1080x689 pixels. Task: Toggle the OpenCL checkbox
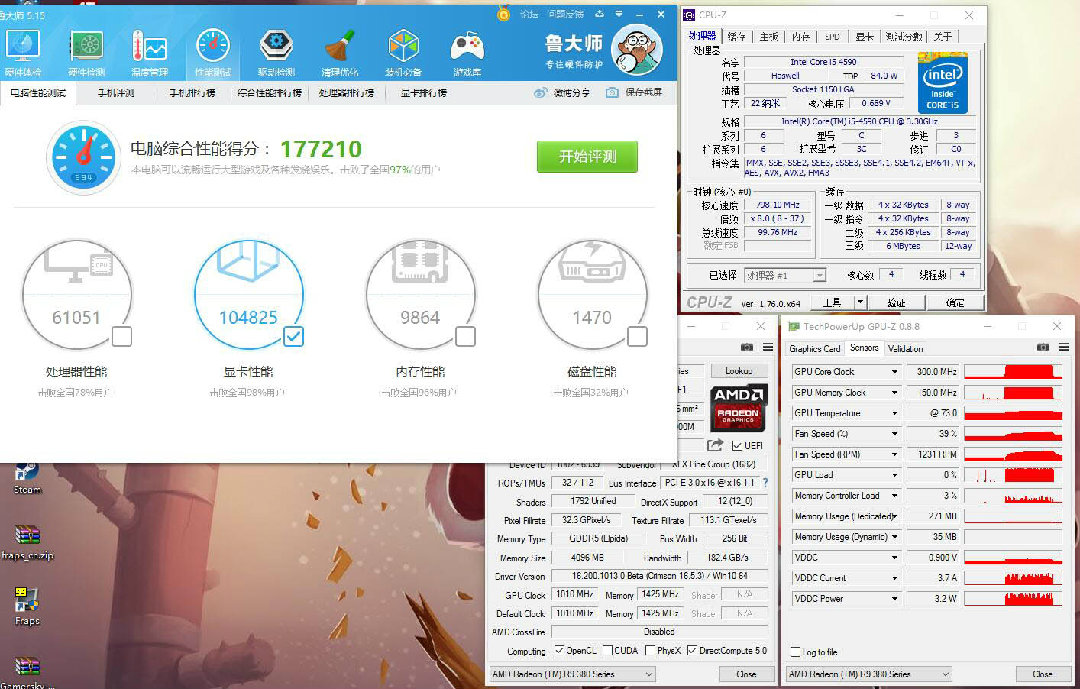[559, 650]
